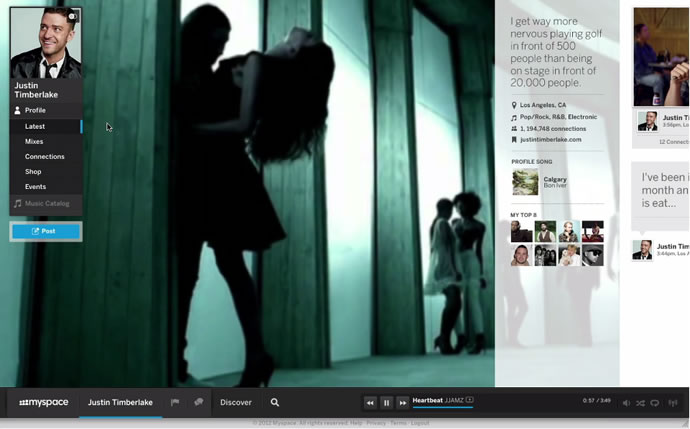690x429 pixels.
Task: Skip forward to the next track
Action: click(x=402, y=403)
